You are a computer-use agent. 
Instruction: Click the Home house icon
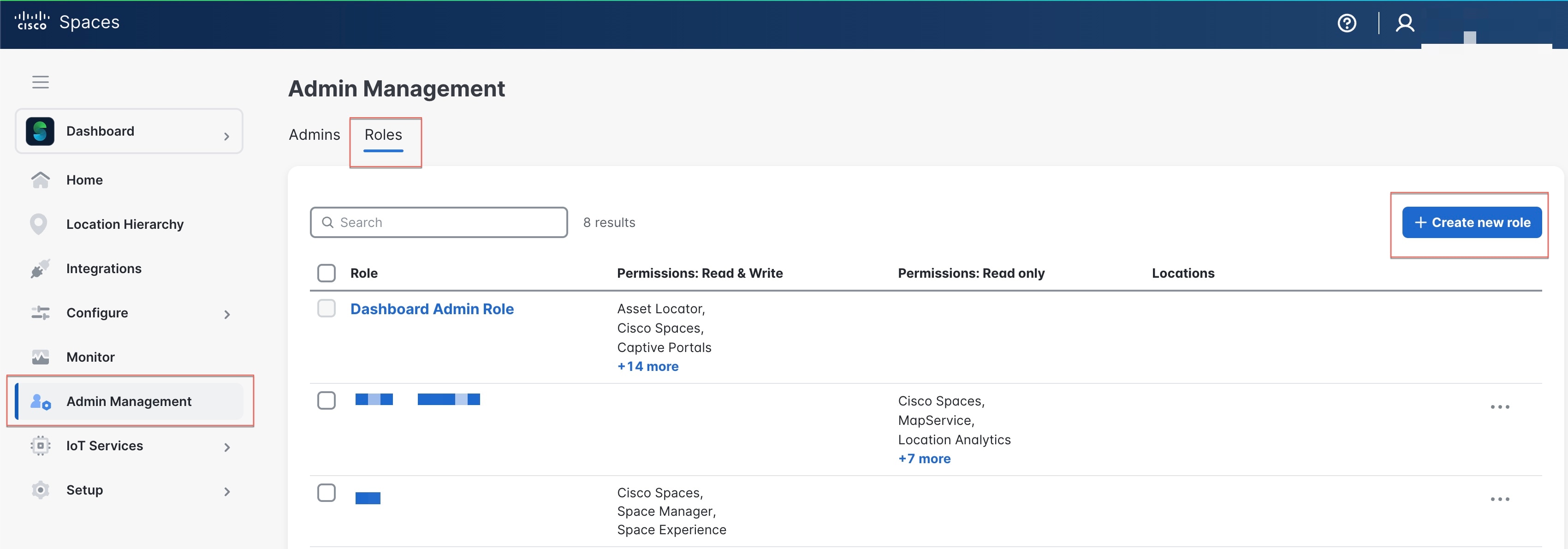(40, 179)
